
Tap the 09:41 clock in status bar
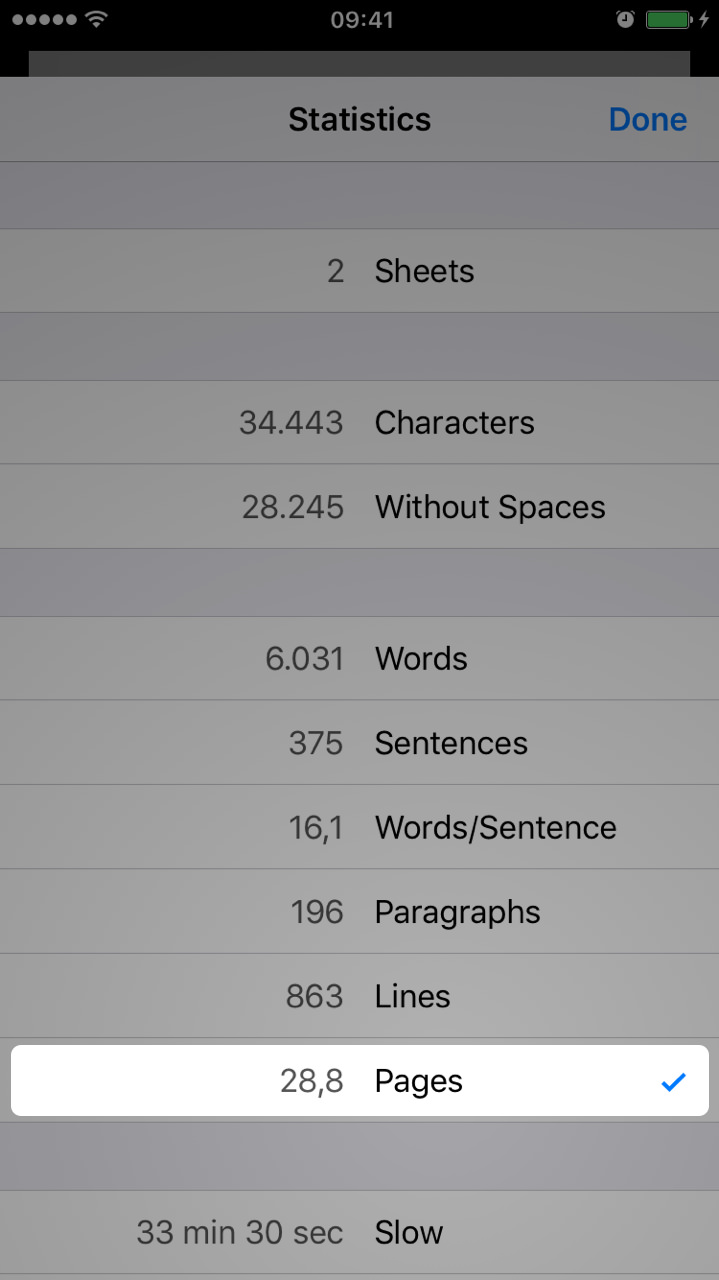click(x=361, y=20)
